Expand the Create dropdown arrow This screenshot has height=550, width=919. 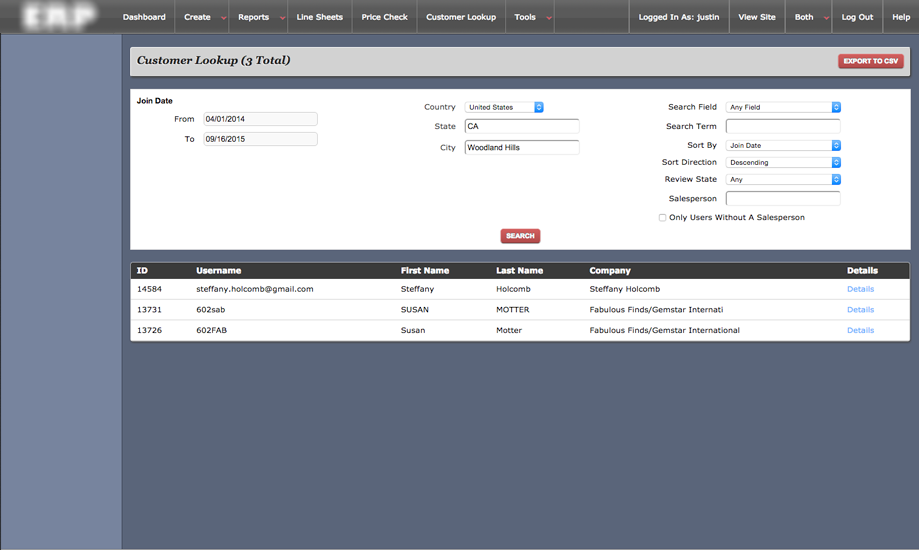pos(223,18)
